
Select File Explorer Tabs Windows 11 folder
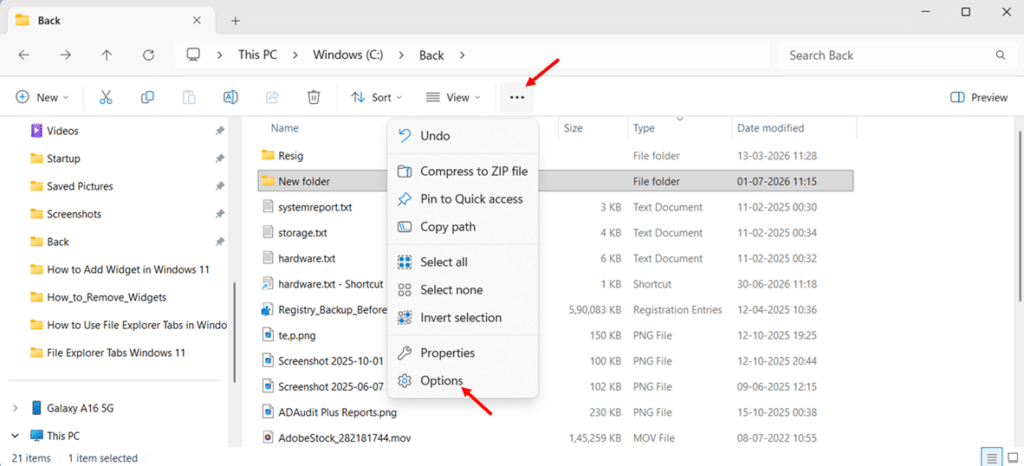pos(116,353)
